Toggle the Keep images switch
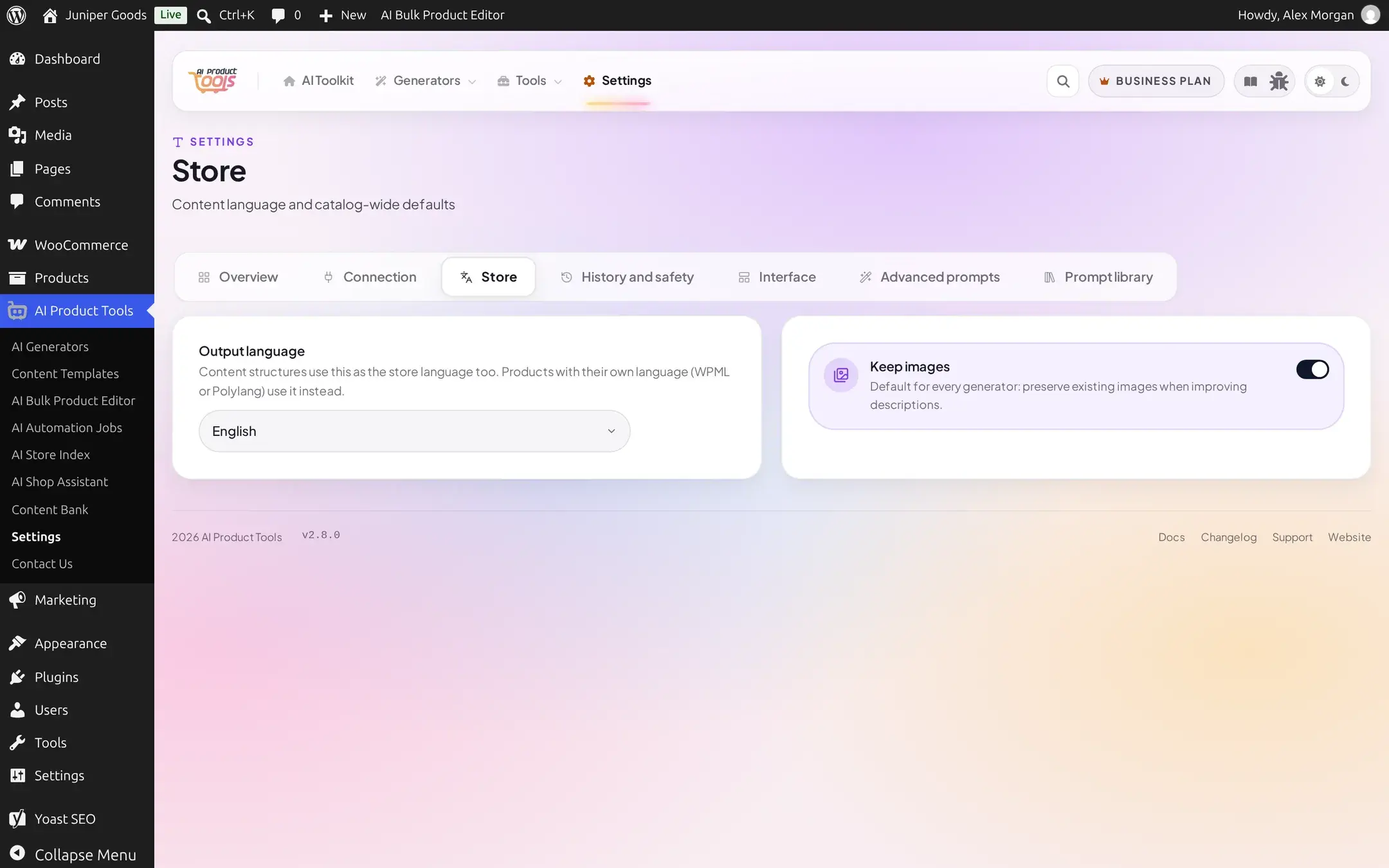Viewport: 1389px width, 868px height. tap(1312, 370)
